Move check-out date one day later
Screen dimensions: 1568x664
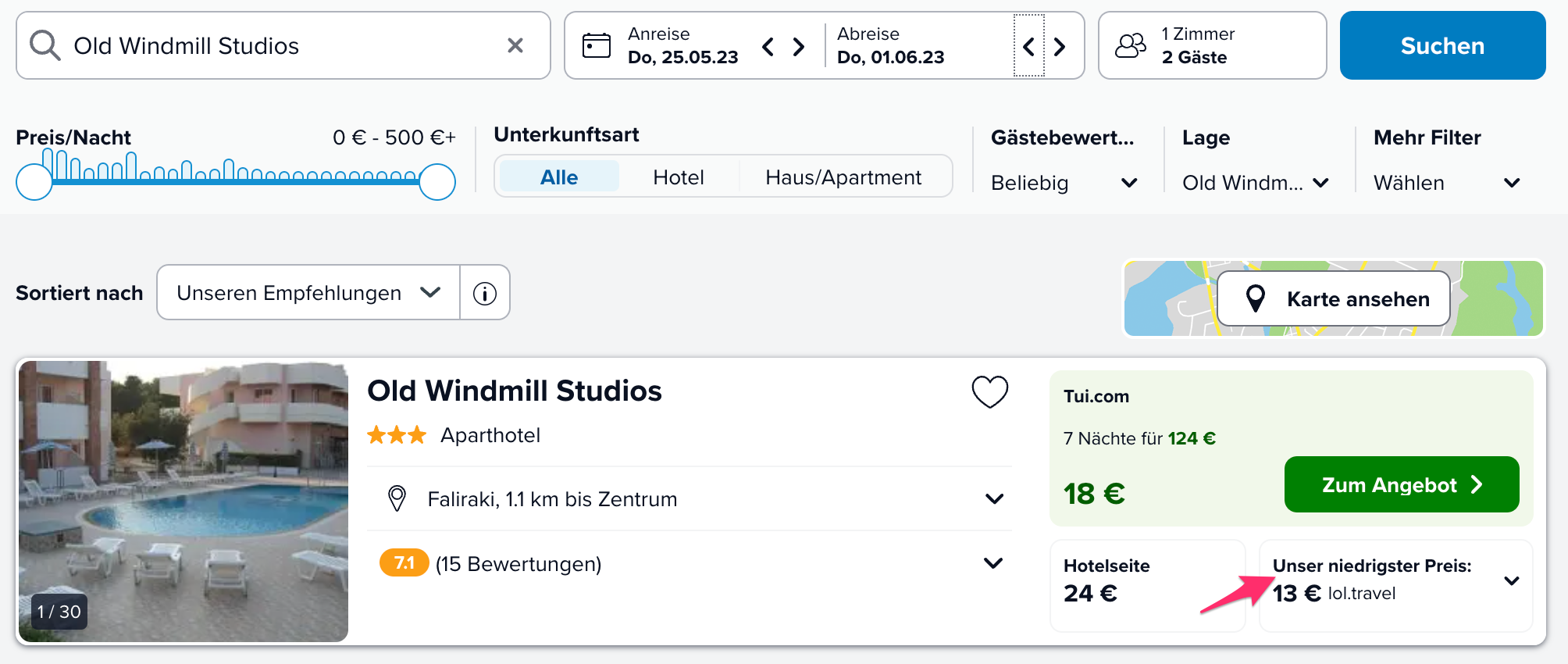tap(1060, 47)
